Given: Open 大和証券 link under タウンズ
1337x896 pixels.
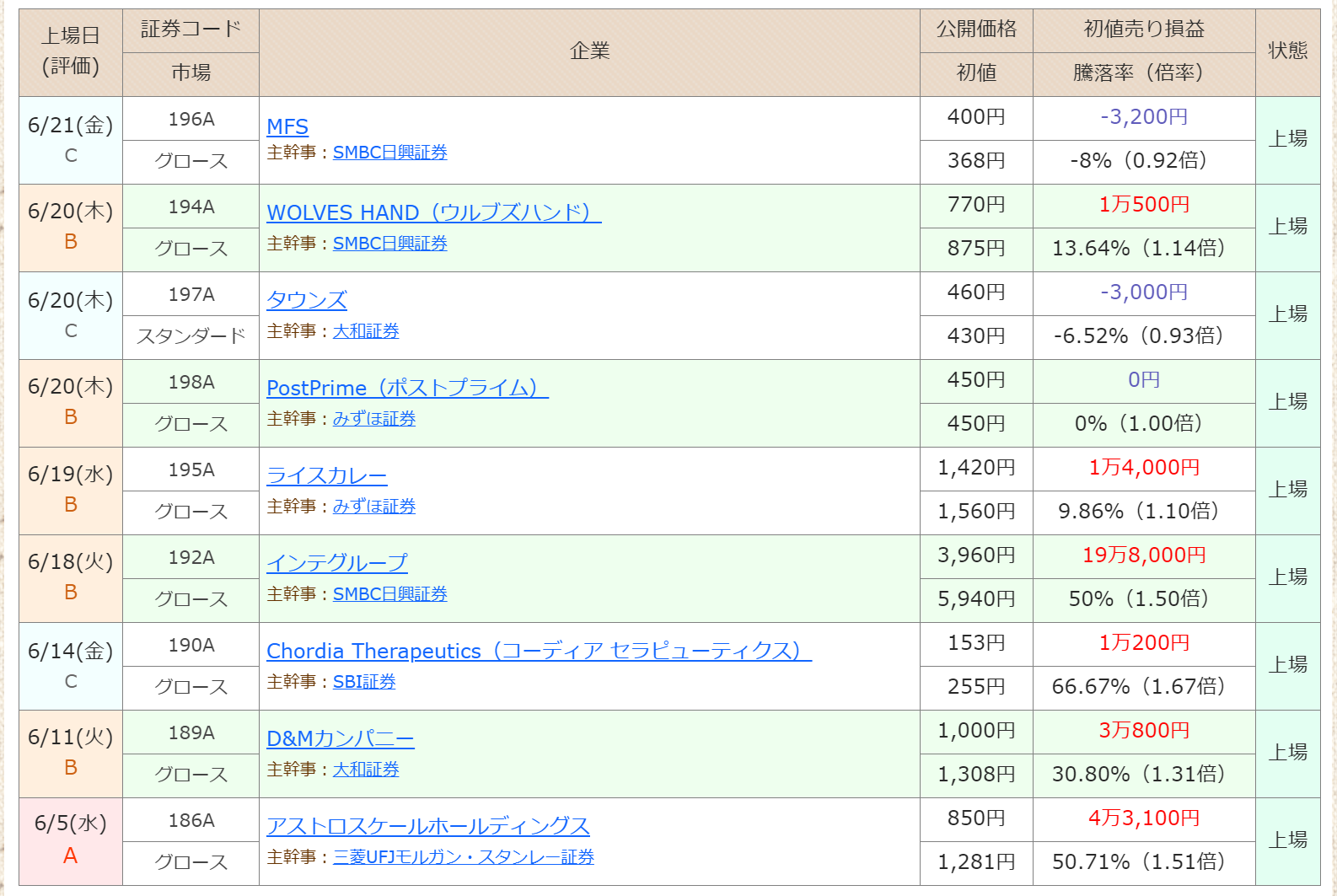Looking at the screenshot, I should pyautogui.click(x=366, y=331).
